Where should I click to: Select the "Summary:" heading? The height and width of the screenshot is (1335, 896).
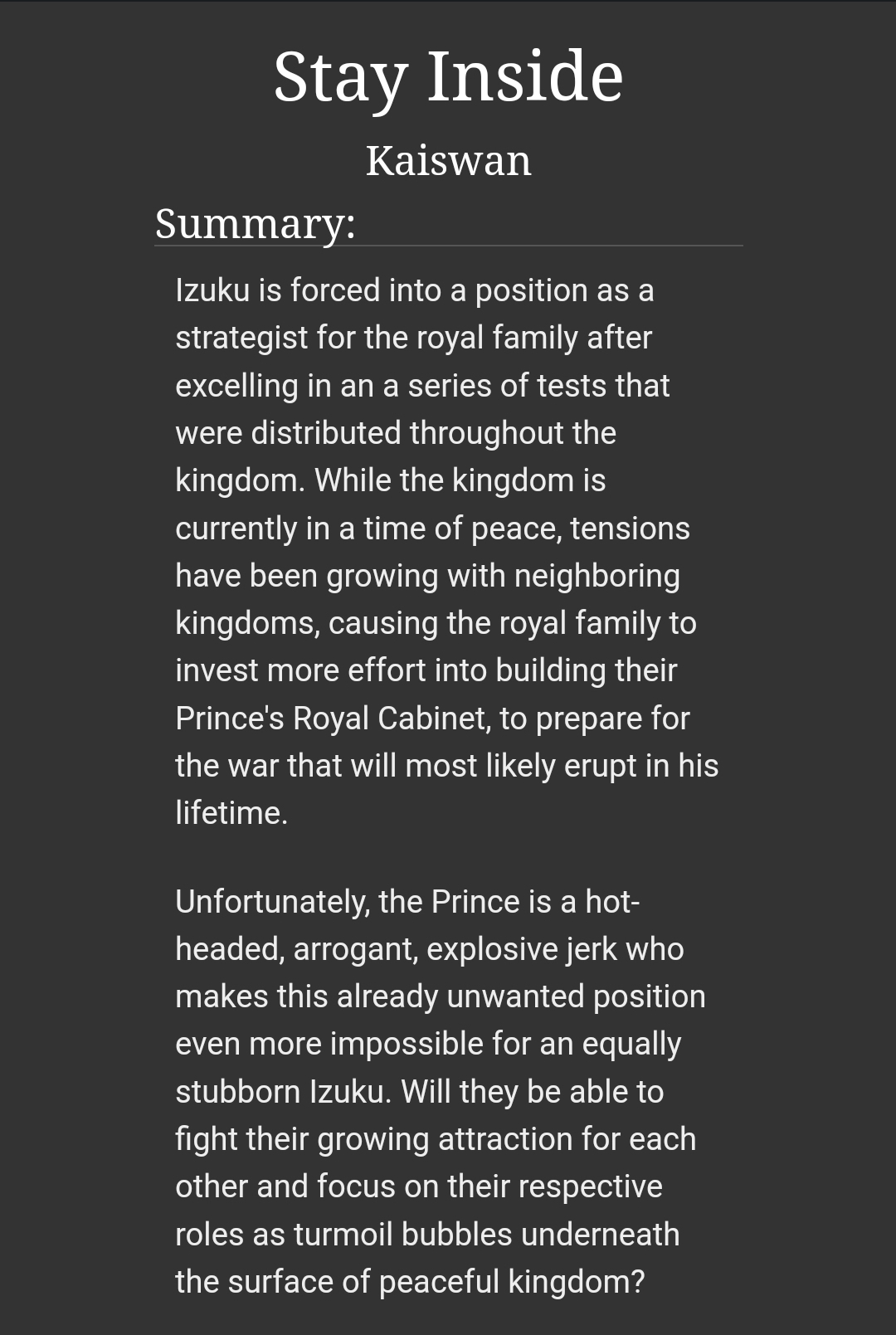pos(256,223)
